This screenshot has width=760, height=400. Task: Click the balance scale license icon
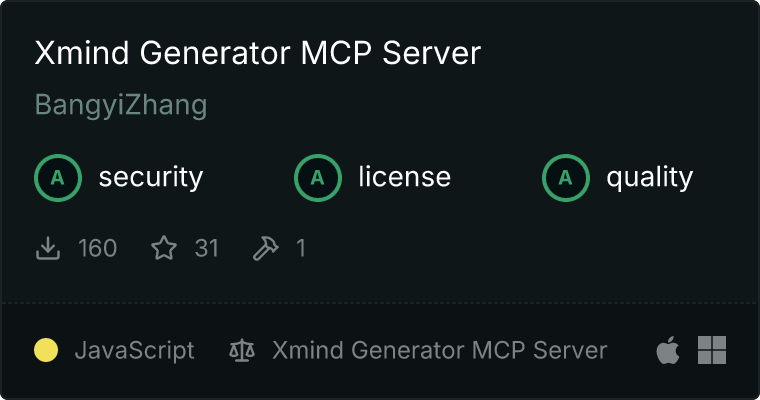coord(242,350)
